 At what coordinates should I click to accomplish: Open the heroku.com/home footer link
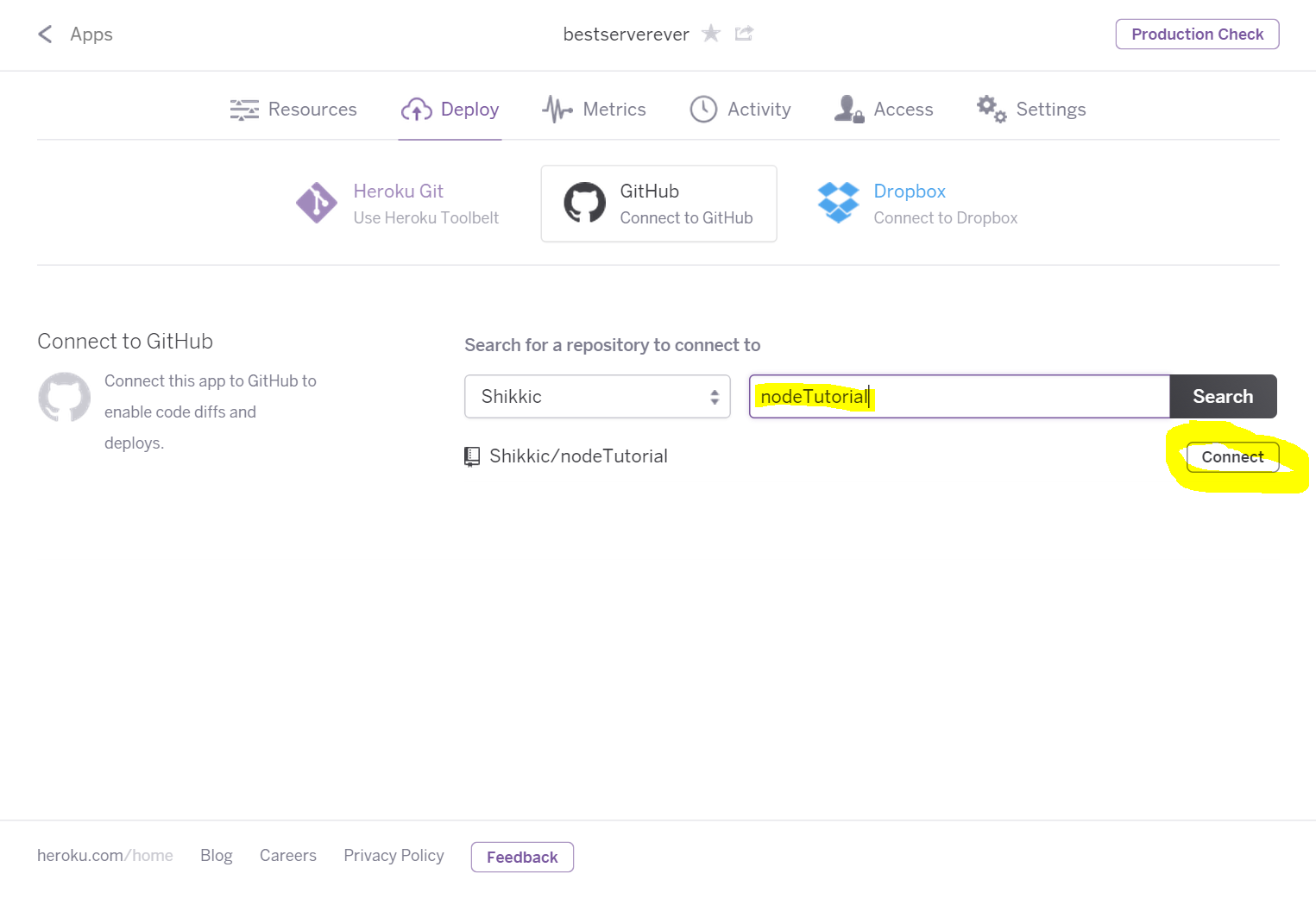(105, 856)
